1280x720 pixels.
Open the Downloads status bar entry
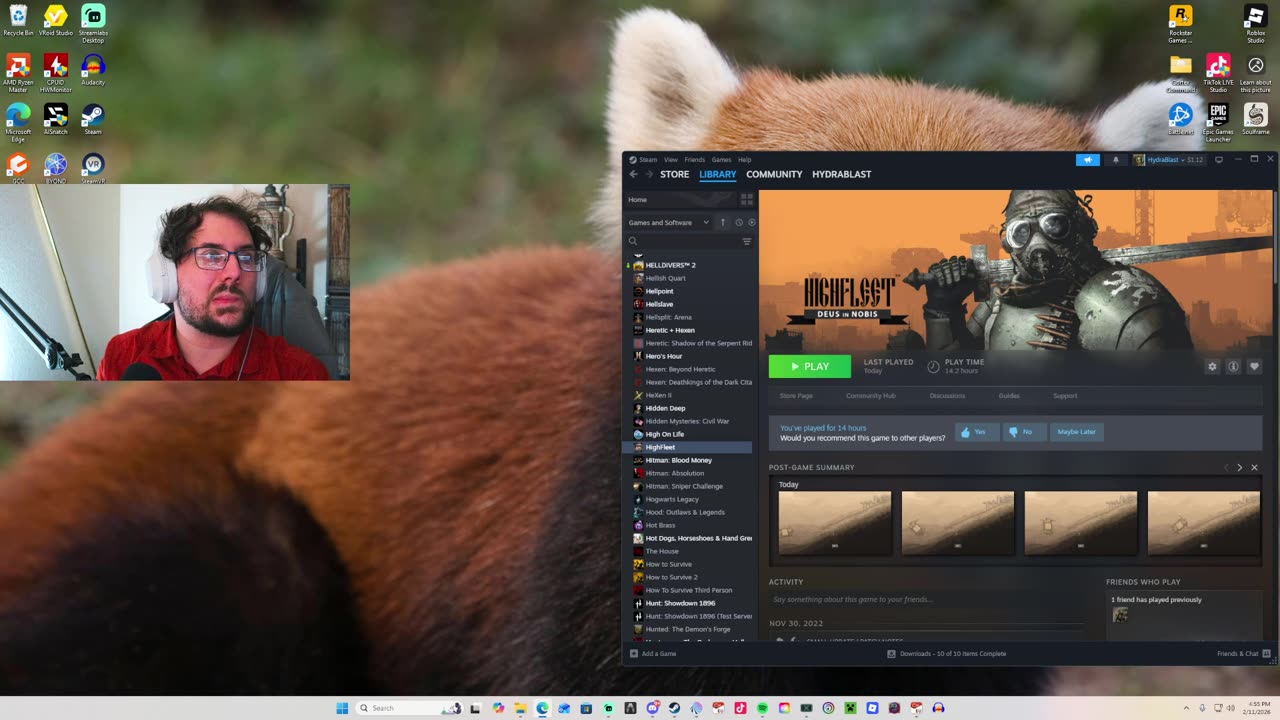[947, 654]
